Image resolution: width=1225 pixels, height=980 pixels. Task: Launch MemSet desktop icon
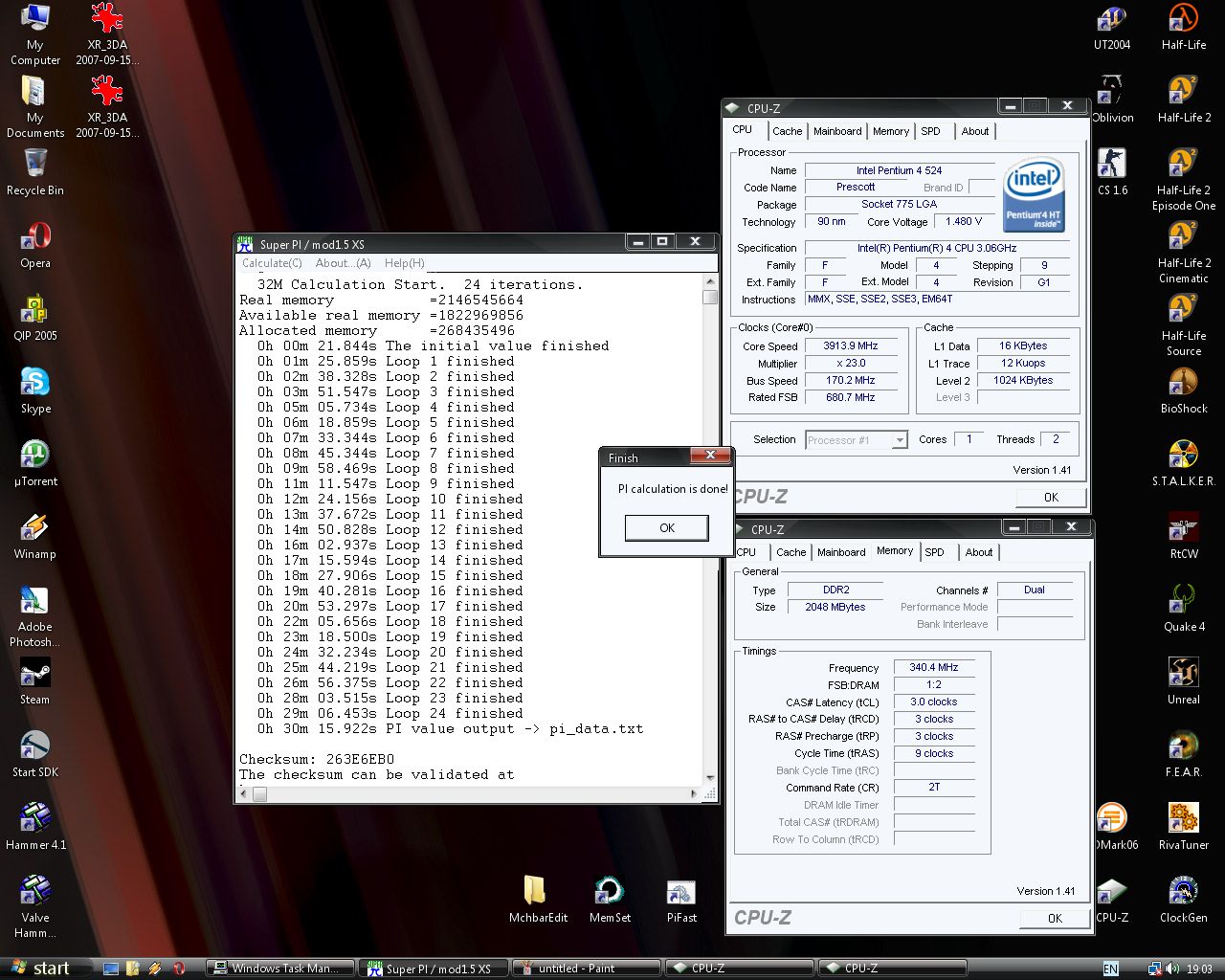pos(610,900)
